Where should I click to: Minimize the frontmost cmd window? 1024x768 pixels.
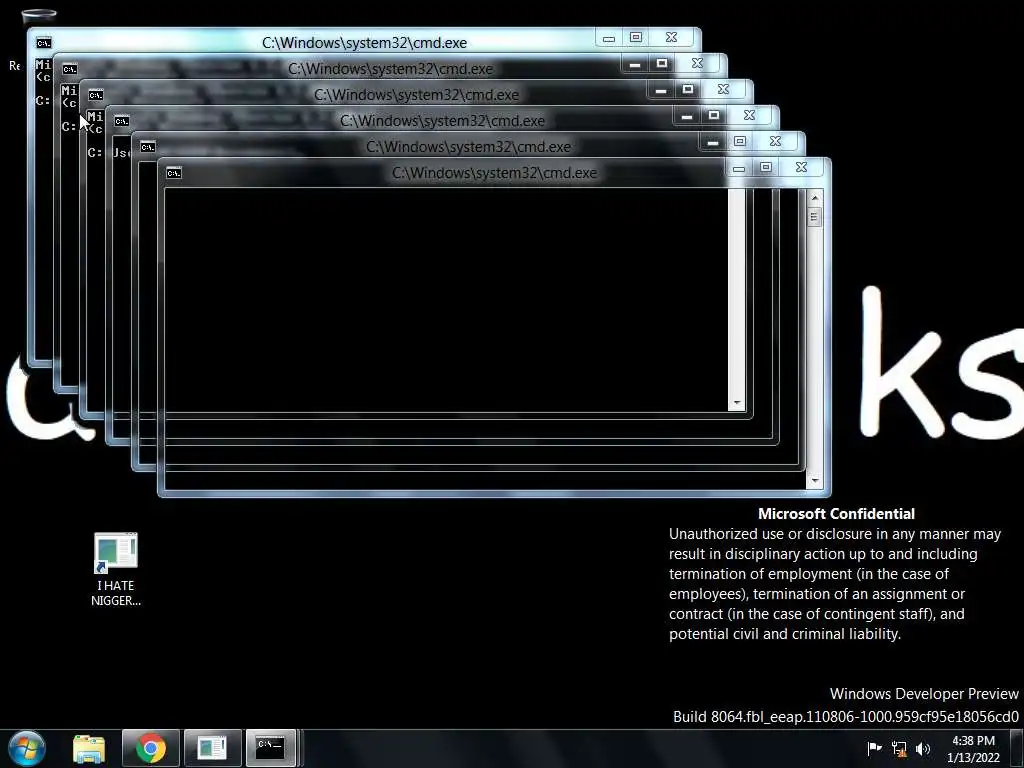coord(739,168)
